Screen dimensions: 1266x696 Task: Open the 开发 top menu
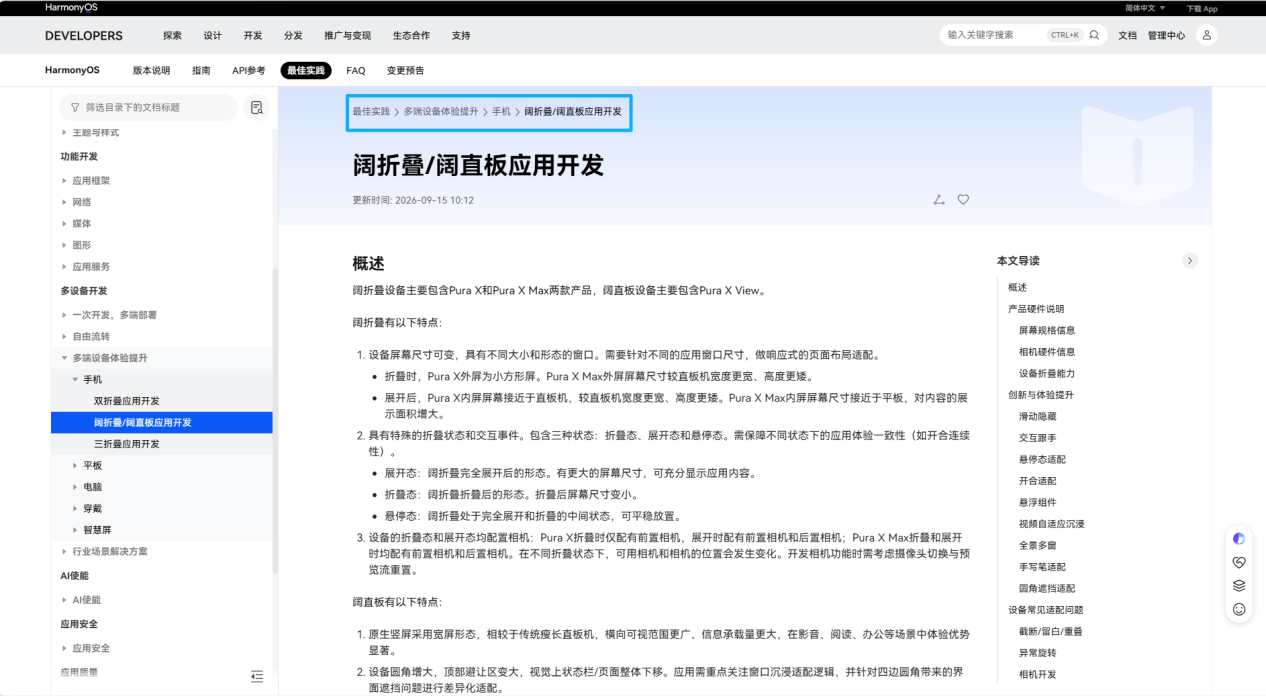click(x=253, y=36)
